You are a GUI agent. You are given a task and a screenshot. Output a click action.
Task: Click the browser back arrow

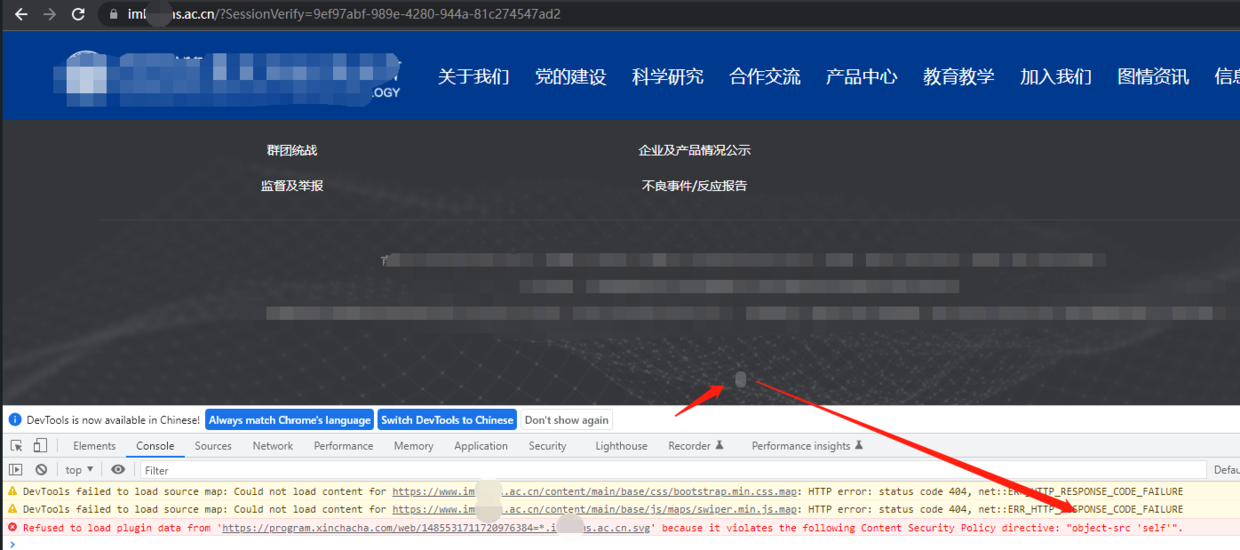(x=20, y=14)
